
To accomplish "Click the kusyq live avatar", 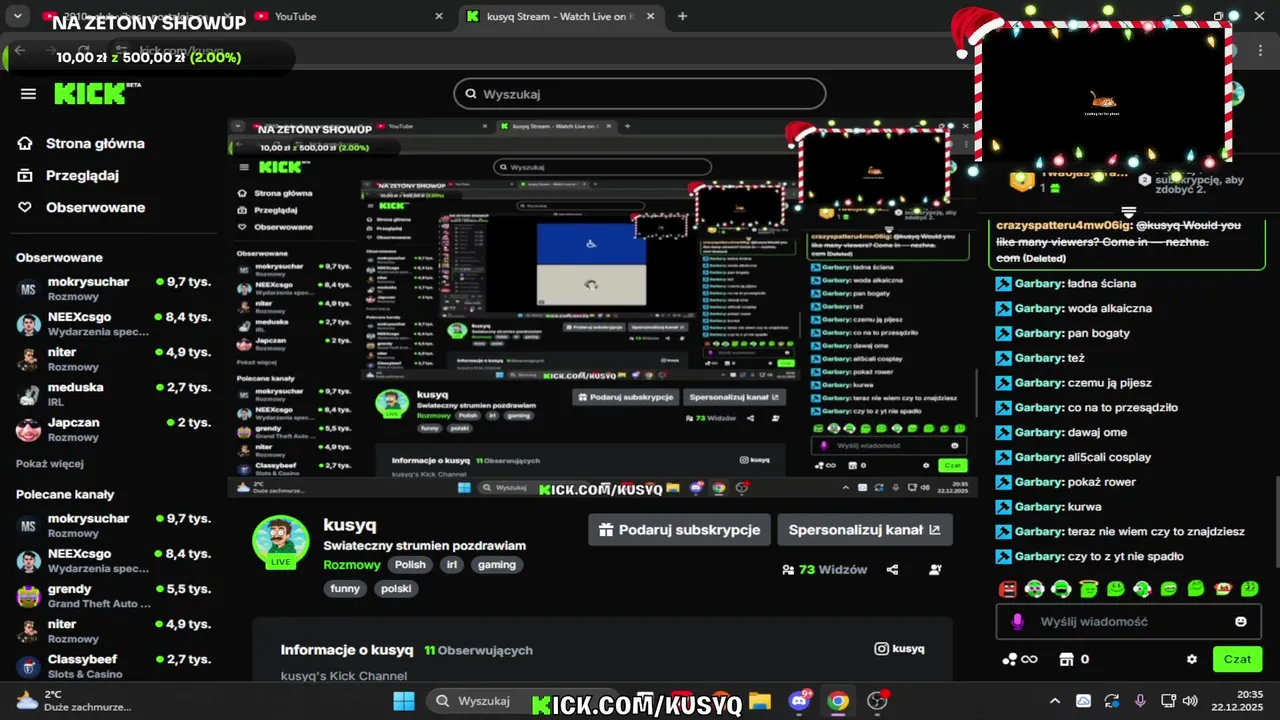I will point(281,541).
